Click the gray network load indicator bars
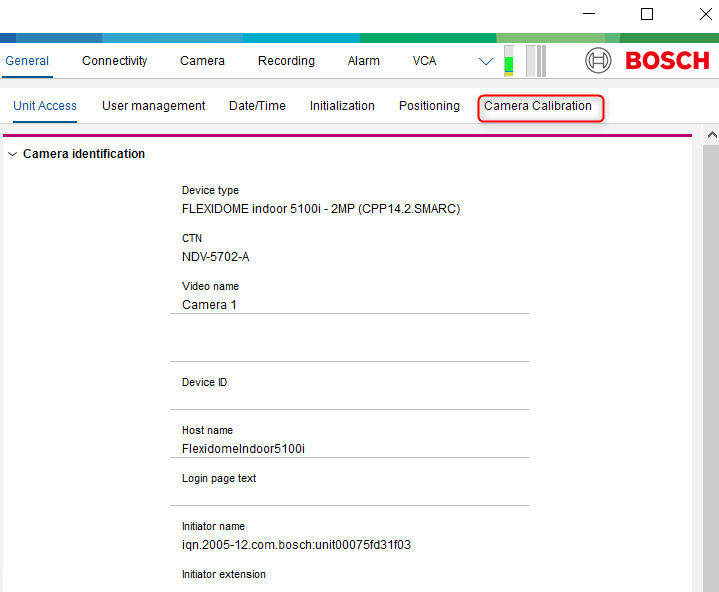 point(536,61)
